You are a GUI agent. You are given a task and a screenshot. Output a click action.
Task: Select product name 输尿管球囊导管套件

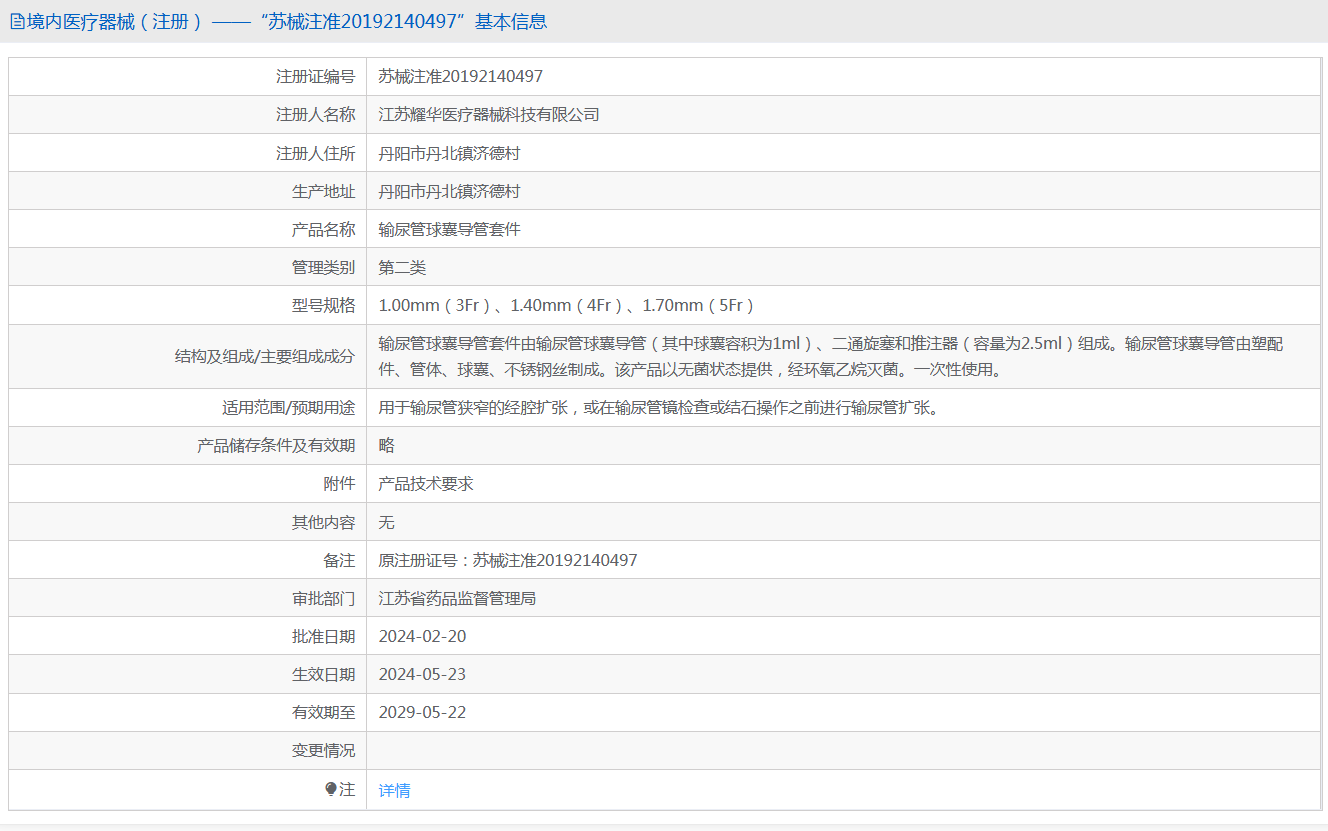449,229
